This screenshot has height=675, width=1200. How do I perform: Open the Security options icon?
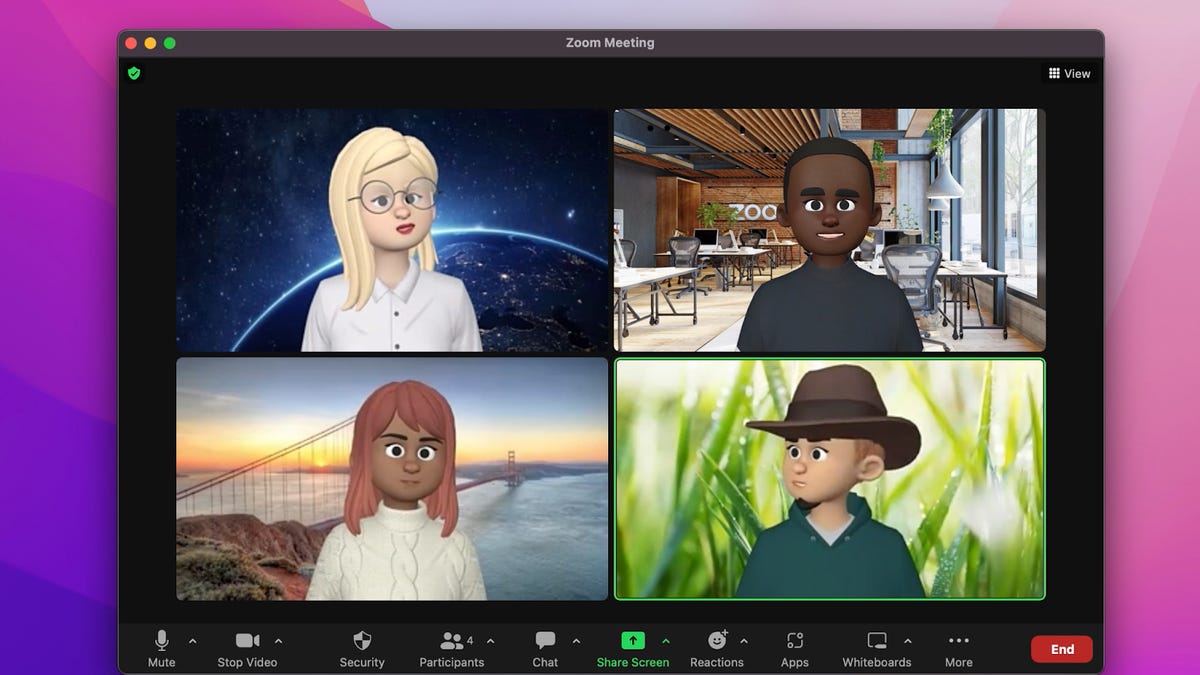[361, 641]
